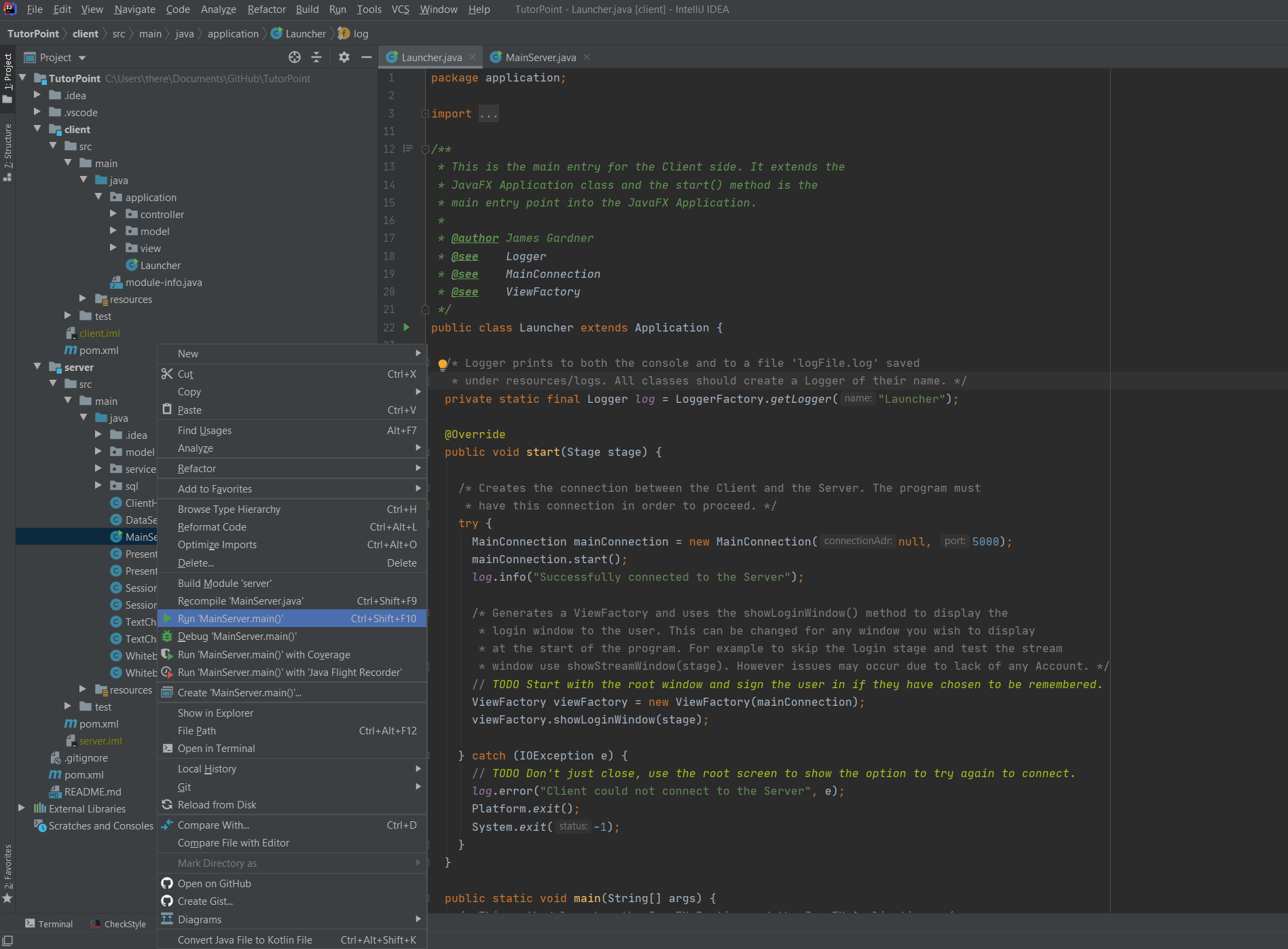Hide the Project panel with minus icon

(x=367, y=57)
